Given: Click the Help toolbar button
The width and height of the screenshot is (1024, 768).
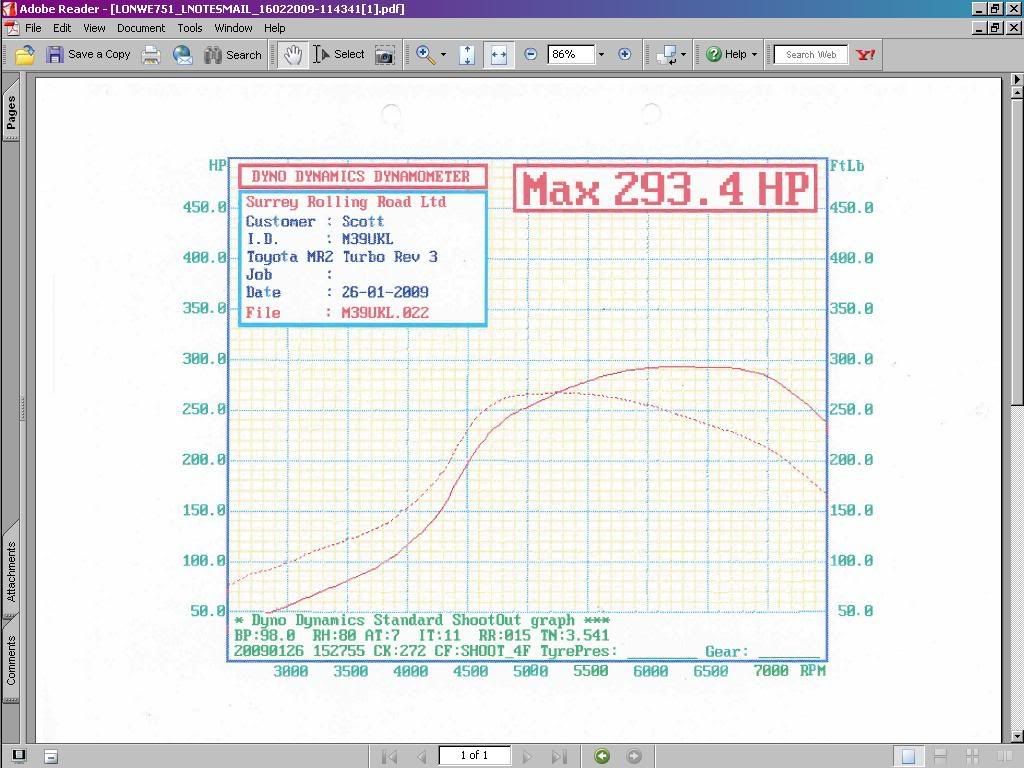Looking at the screenshot, I should tap(726, 55).
